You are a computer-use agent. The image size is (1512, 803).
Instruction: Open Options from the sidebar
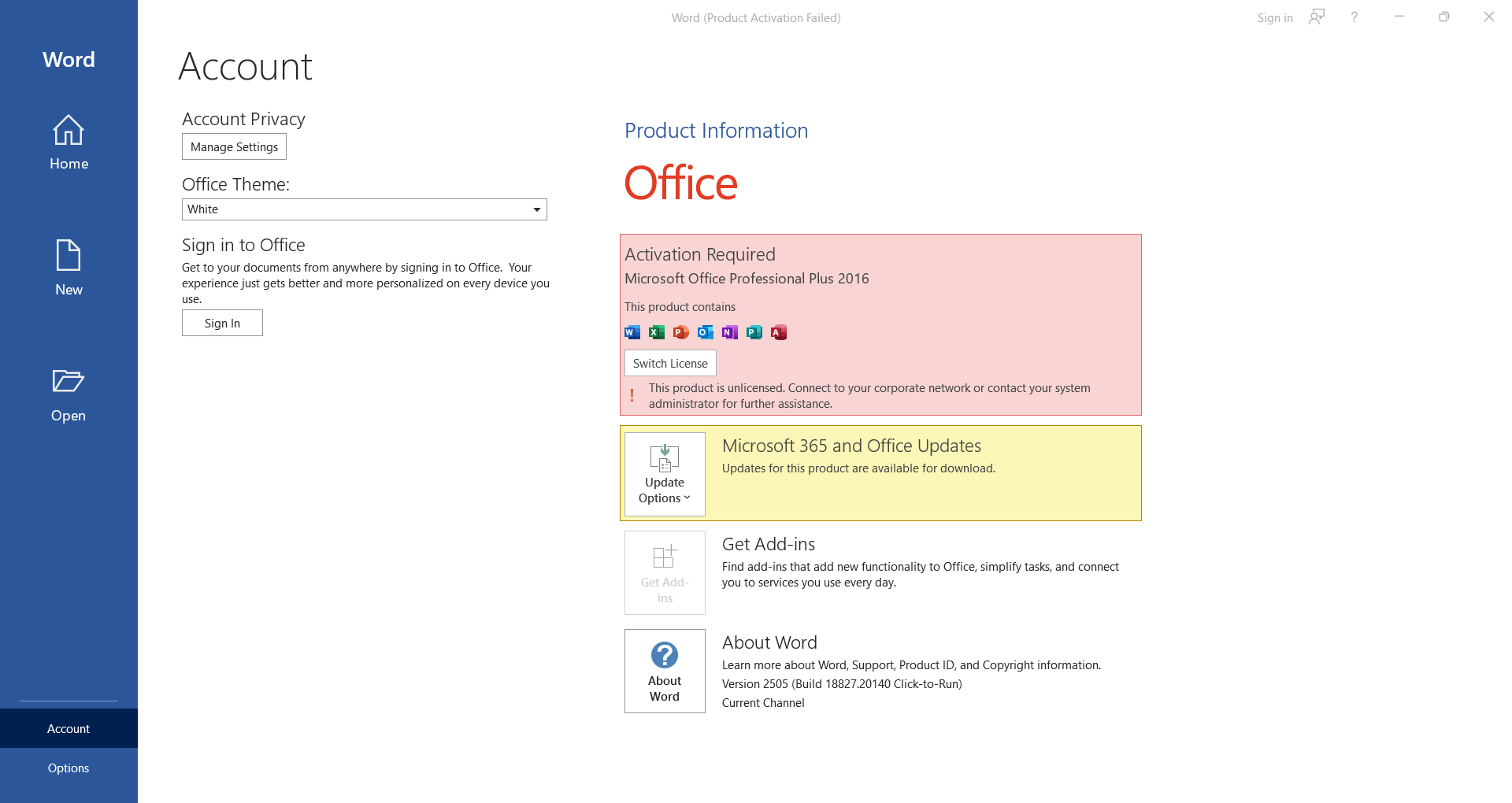tap(69, 768)
